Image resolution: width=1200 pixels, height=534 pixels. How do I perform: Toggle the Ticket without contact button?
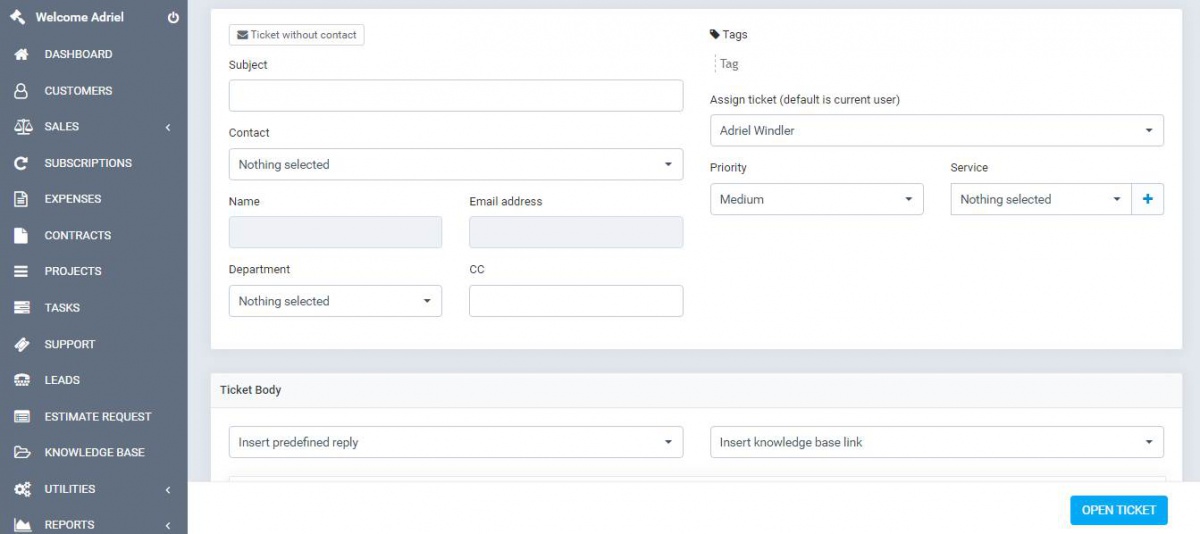click(296, 35)
